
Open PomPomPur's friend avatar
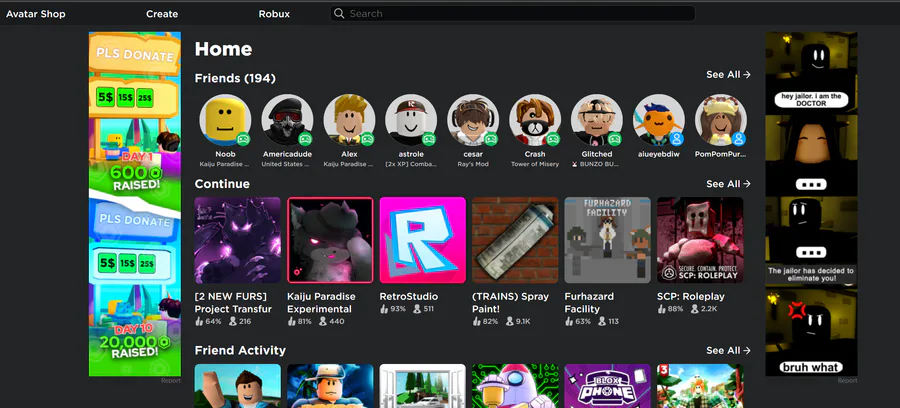click(721, 120)
